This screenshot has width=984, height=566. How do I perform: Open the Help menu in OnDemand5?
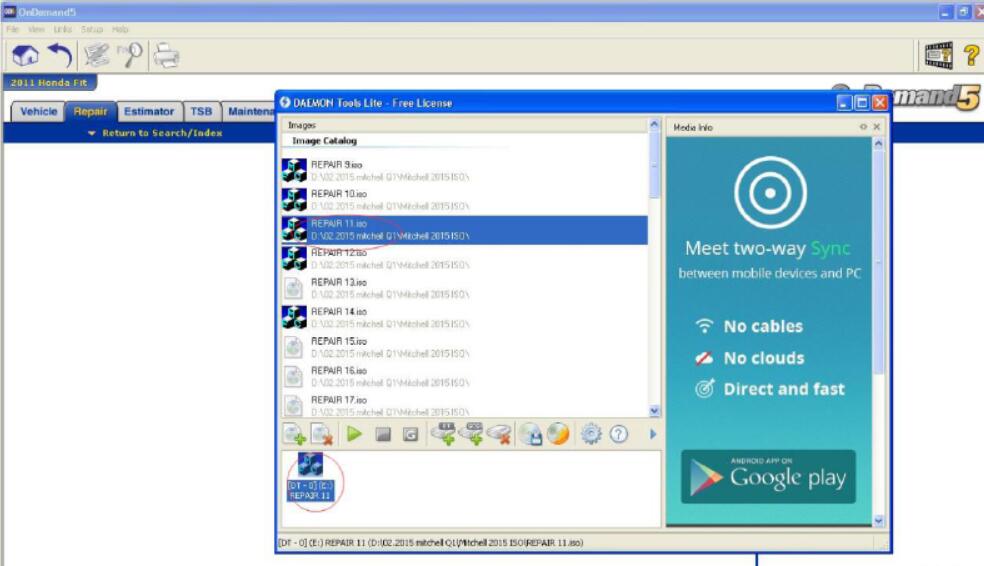(120, 29)
